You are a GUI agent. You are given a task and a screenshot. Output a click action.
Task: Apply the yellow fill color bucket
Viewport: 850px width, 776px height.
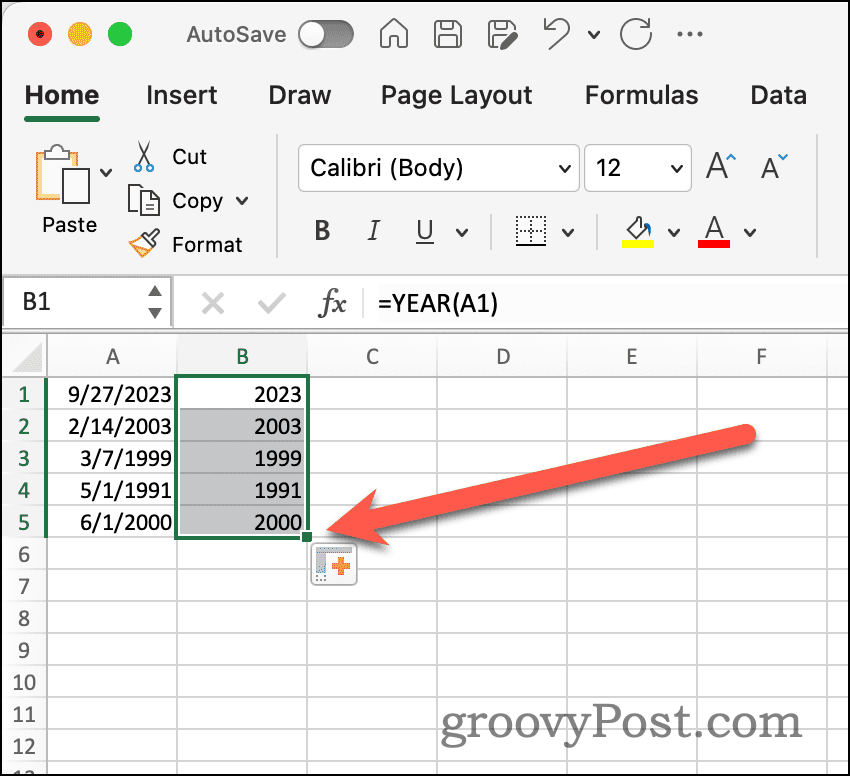(638, 232)
